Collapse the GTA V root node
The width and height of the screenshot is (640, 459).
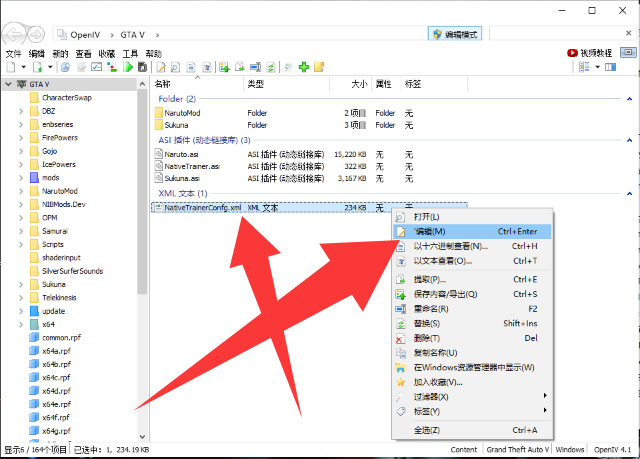click(8, 84)
